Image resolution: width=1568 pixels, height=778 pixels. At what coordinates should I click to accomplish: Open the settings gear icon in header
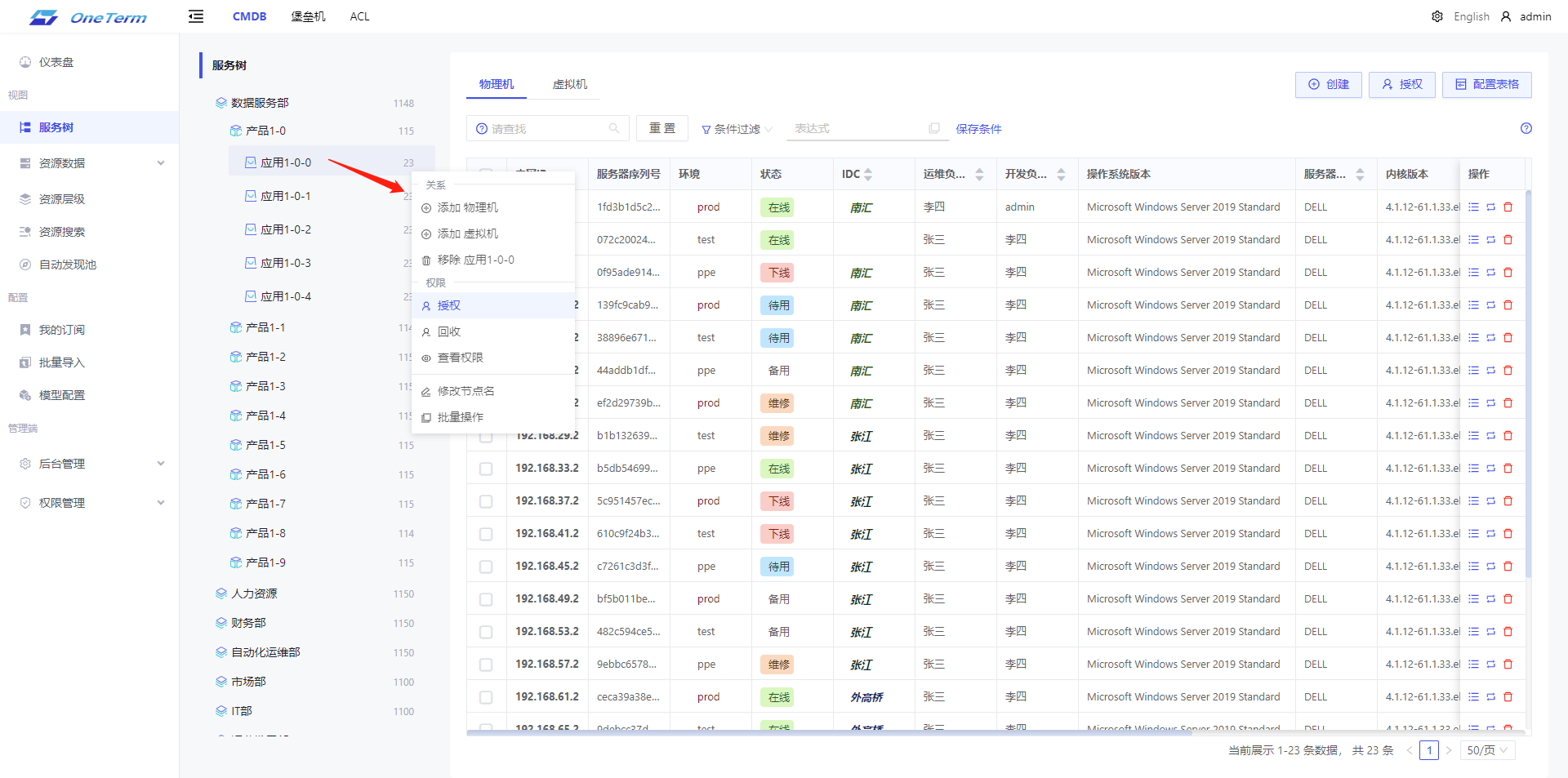[1437, 16]
